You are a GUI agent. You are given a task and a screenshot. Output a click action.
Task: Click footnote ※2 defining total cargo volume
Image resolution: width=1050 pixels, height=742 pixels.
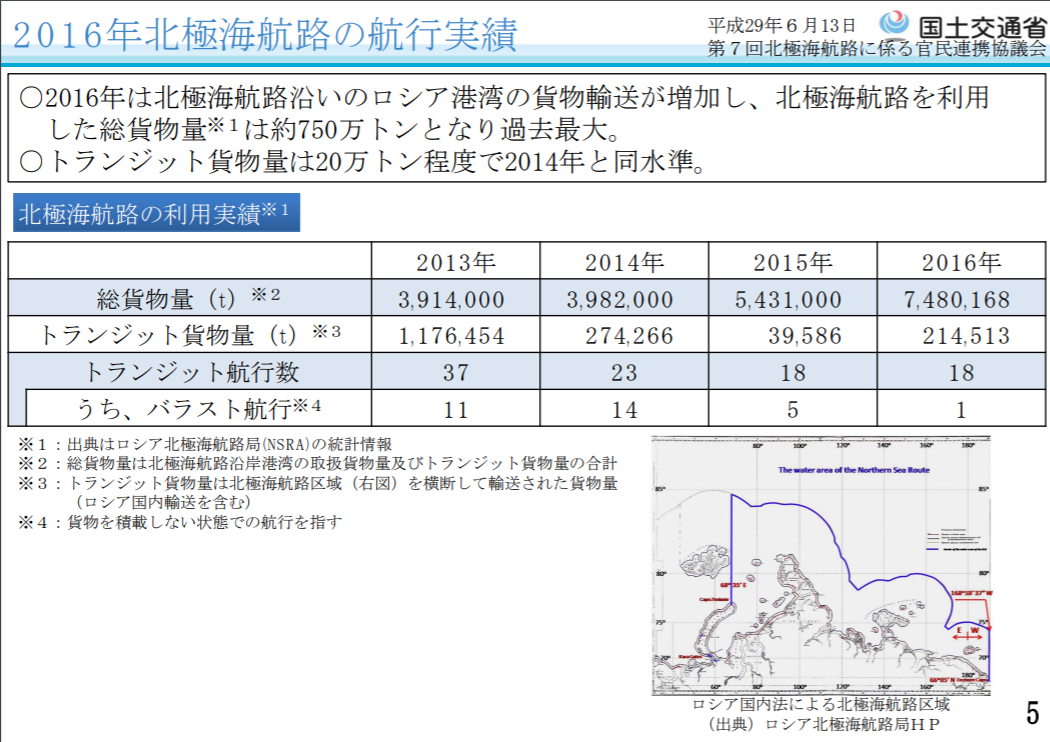[x=317, y=463]
